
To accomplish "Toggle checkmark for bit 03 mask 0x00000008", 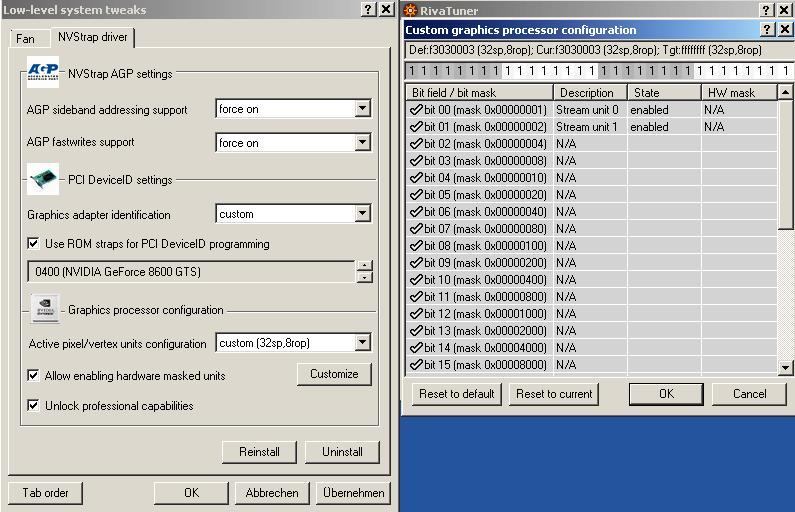I will 416,161.
